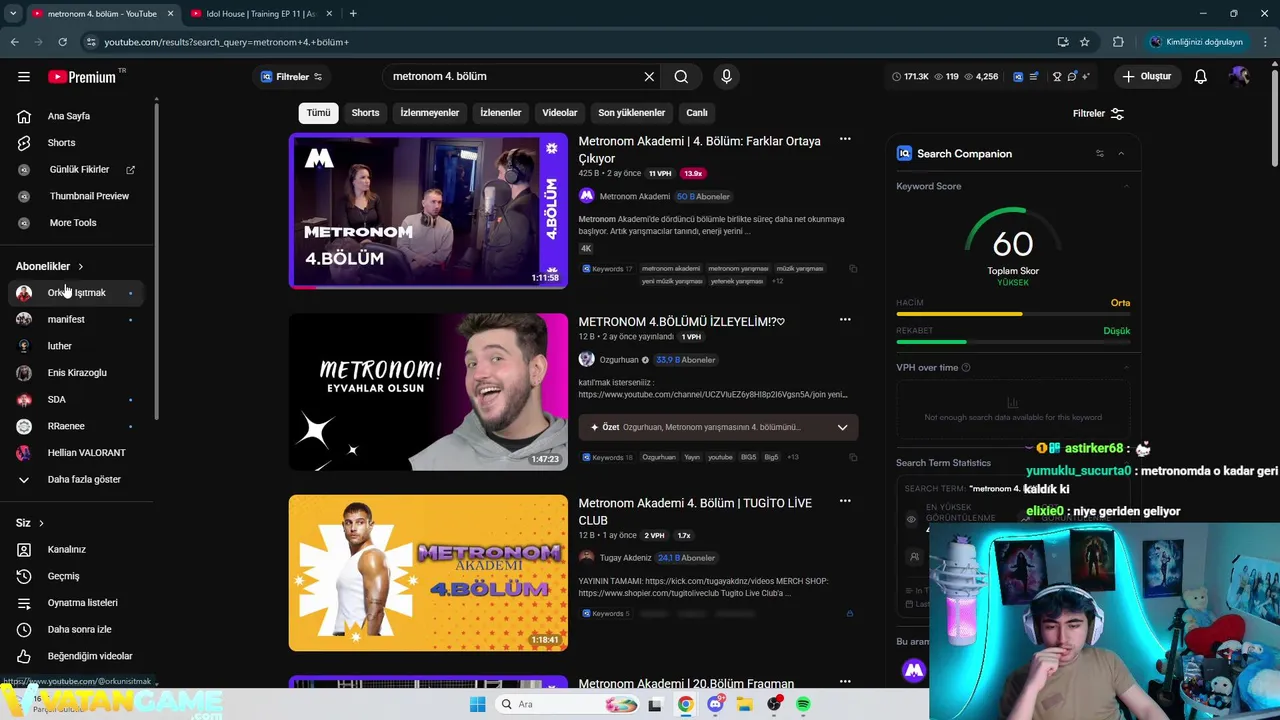Open Search Companion settings sliders icon

coord(1099,153)
